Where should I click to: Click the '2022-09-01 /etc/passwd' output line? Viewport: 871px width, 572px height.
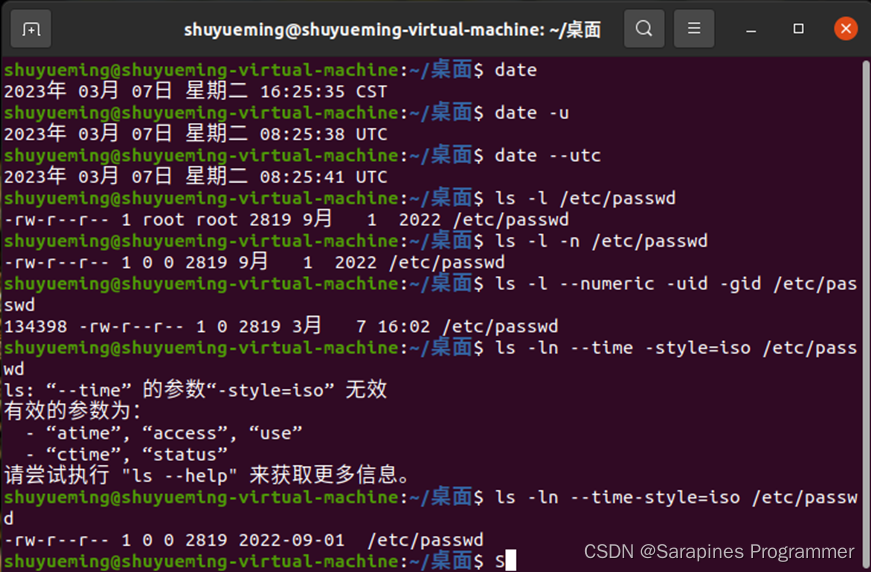point(243,540)
